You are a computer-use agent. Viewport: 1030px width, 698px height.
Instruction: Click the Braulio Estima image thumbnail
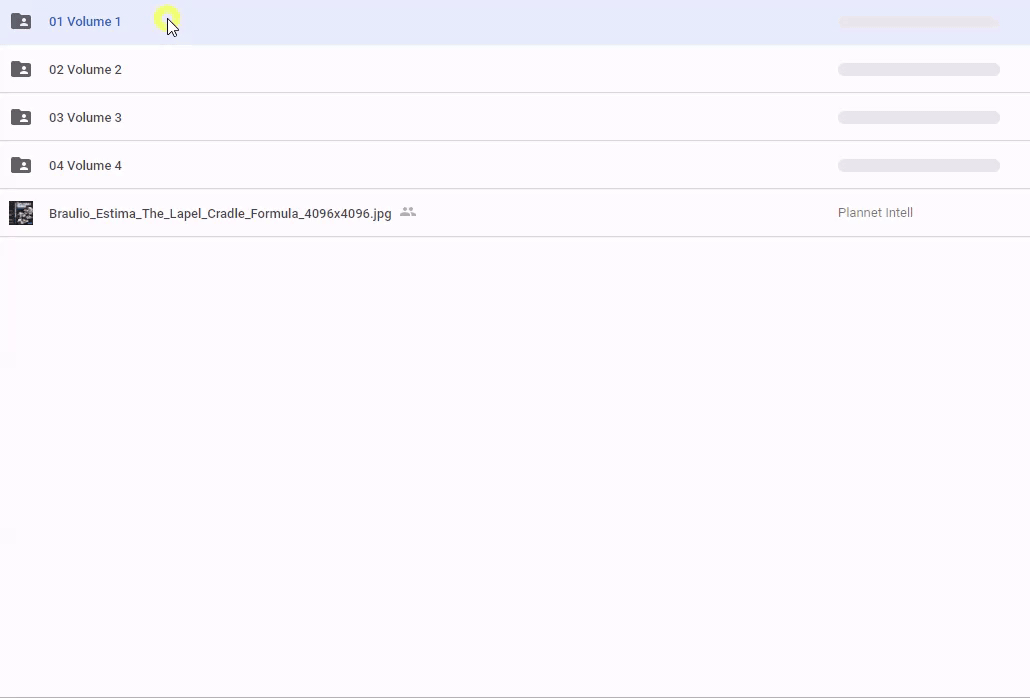click(21, 213)
